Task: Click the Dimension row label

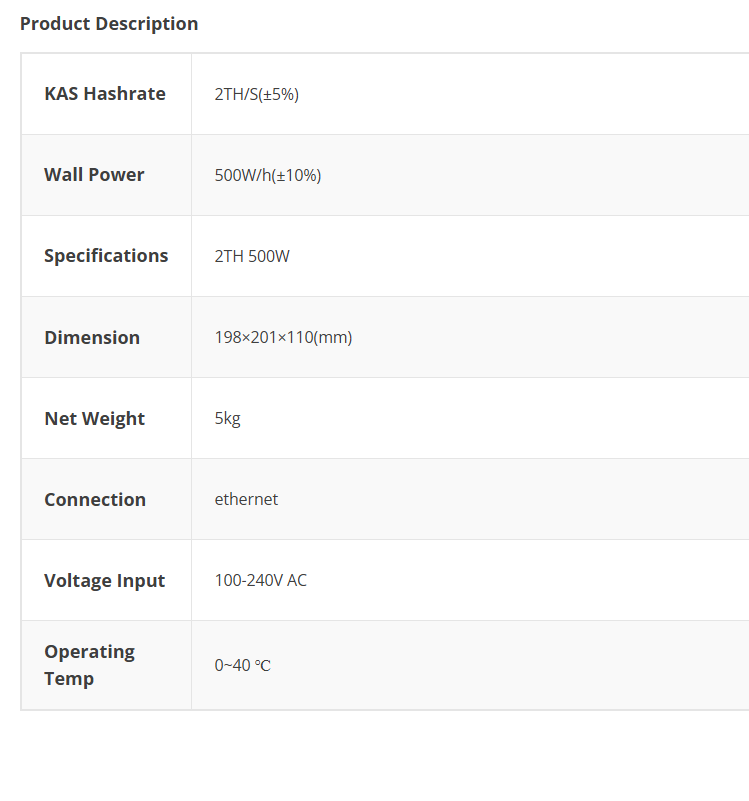Action: 92,338
